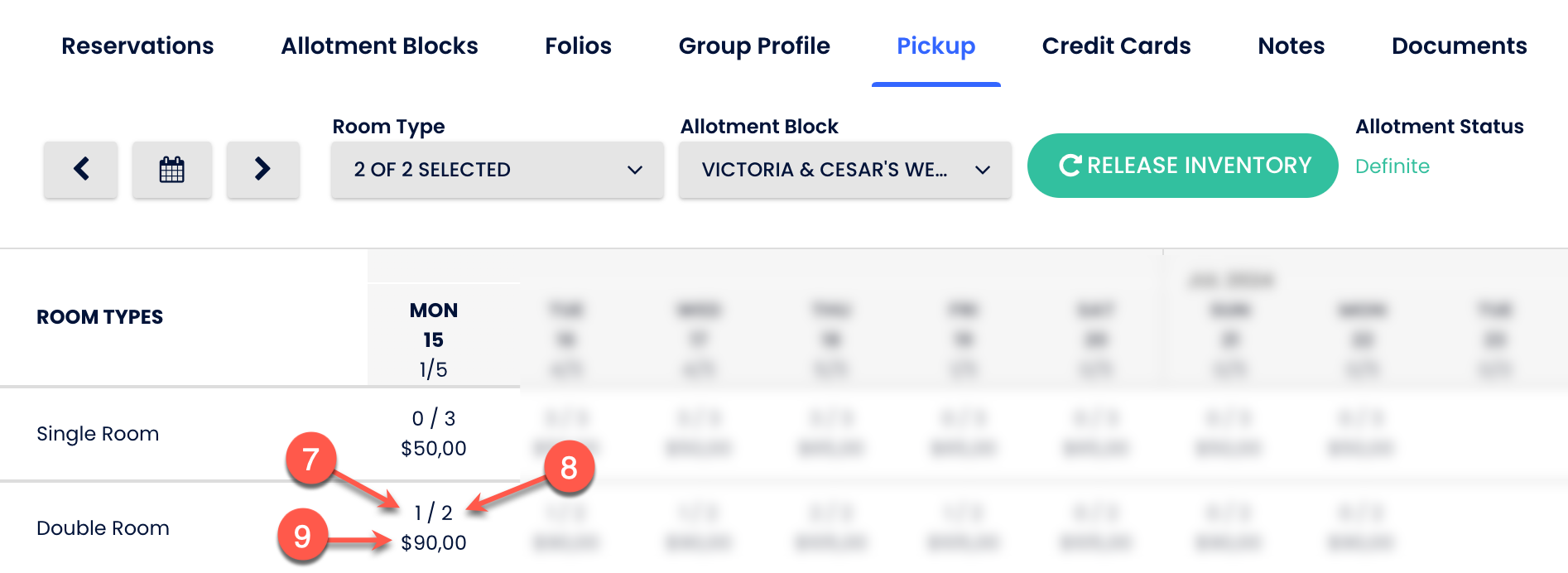Switch to the Reservations tab
The height and width of the screenshot is (573, 1568).
(x=137, y=46)
